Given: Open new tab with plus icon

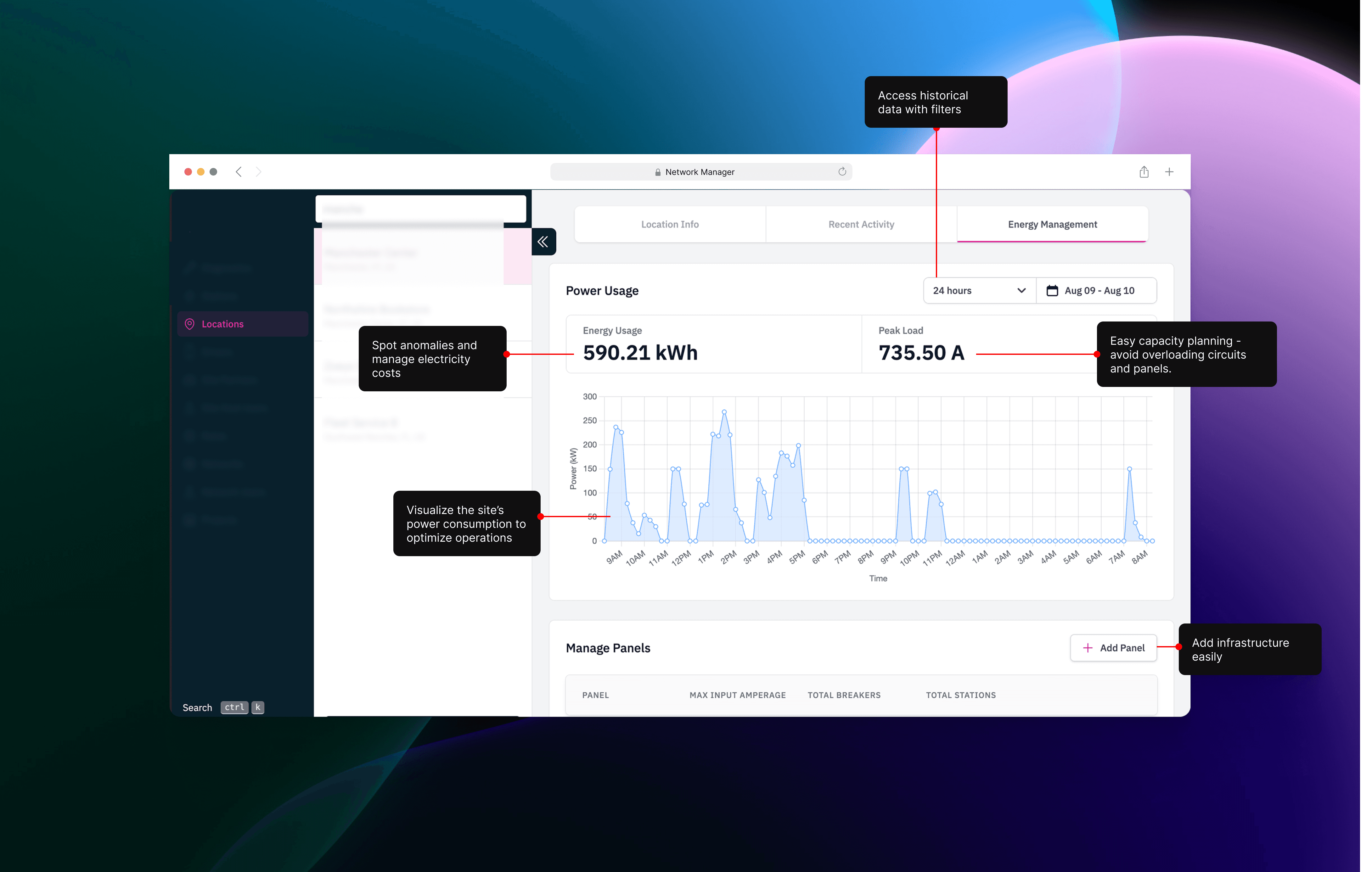Looking at the screenshot, I should tap(1169, 171).
